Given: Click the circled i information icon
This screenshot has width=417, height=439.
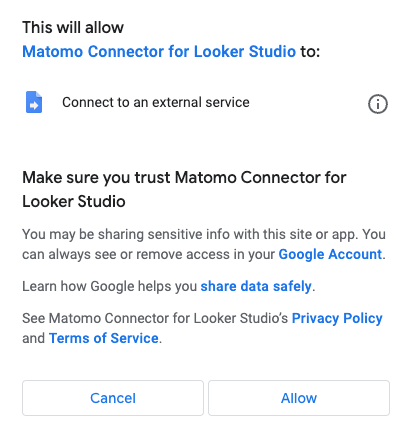Looking at the screenshot, I should (x=378, y=104).
